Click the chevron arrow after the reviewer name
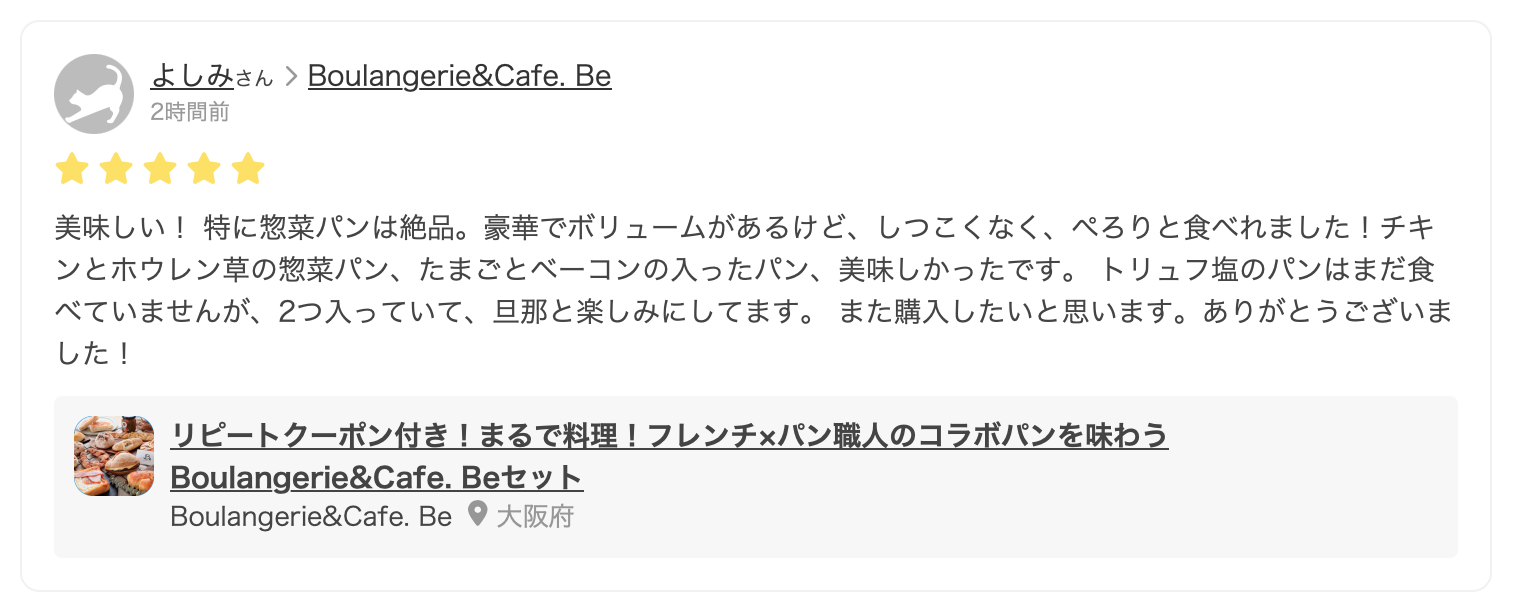Viewport: 1514px width, 612px height. point(291,76)
